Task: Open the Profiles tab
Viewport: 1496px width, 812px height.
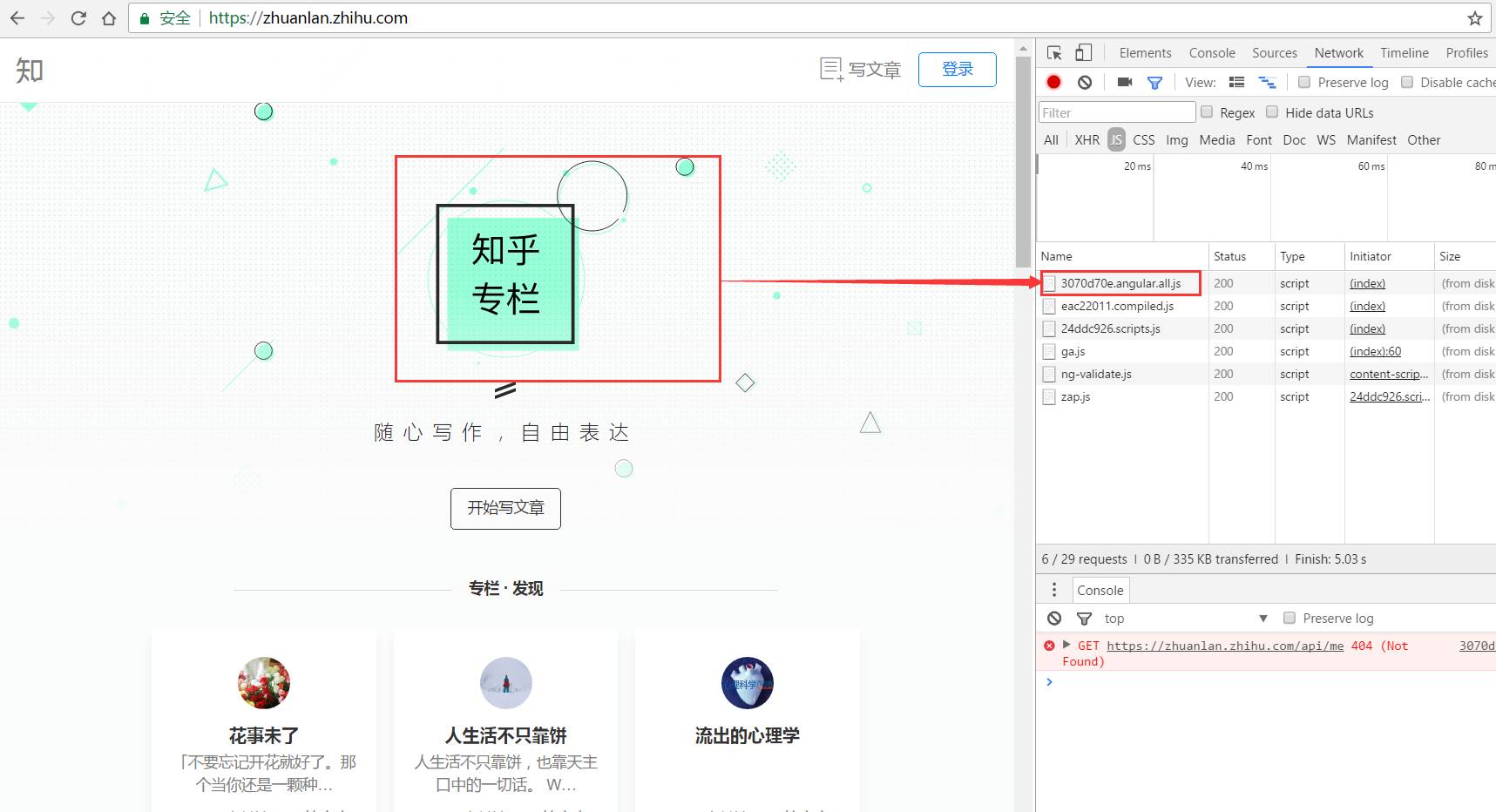Action: (1467, 53)
